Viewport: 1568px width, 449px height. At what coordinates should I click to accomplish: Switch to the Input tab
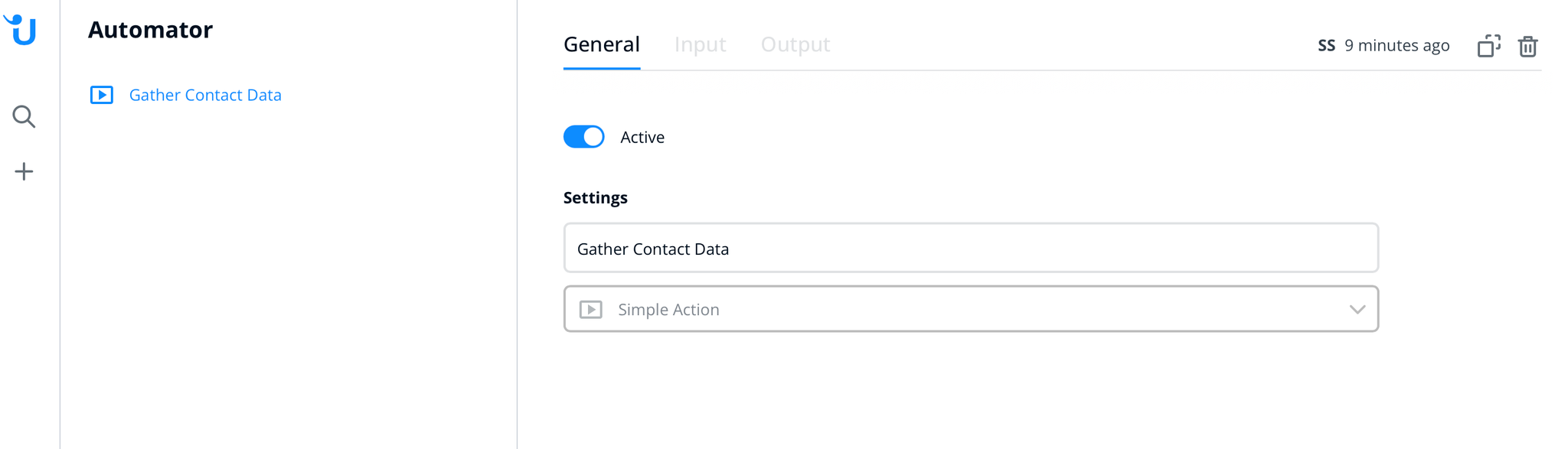point(700,44)
